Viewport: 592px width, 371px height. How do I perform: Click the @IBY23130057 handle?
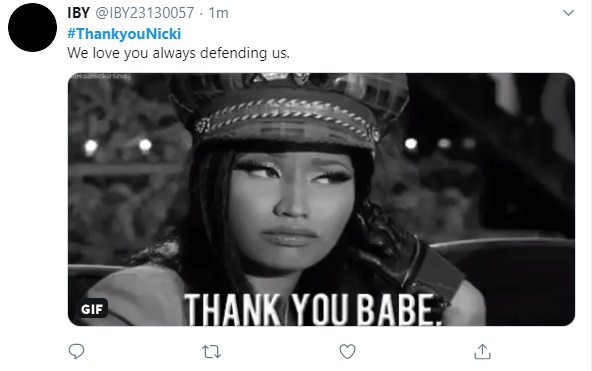(145, 13)
